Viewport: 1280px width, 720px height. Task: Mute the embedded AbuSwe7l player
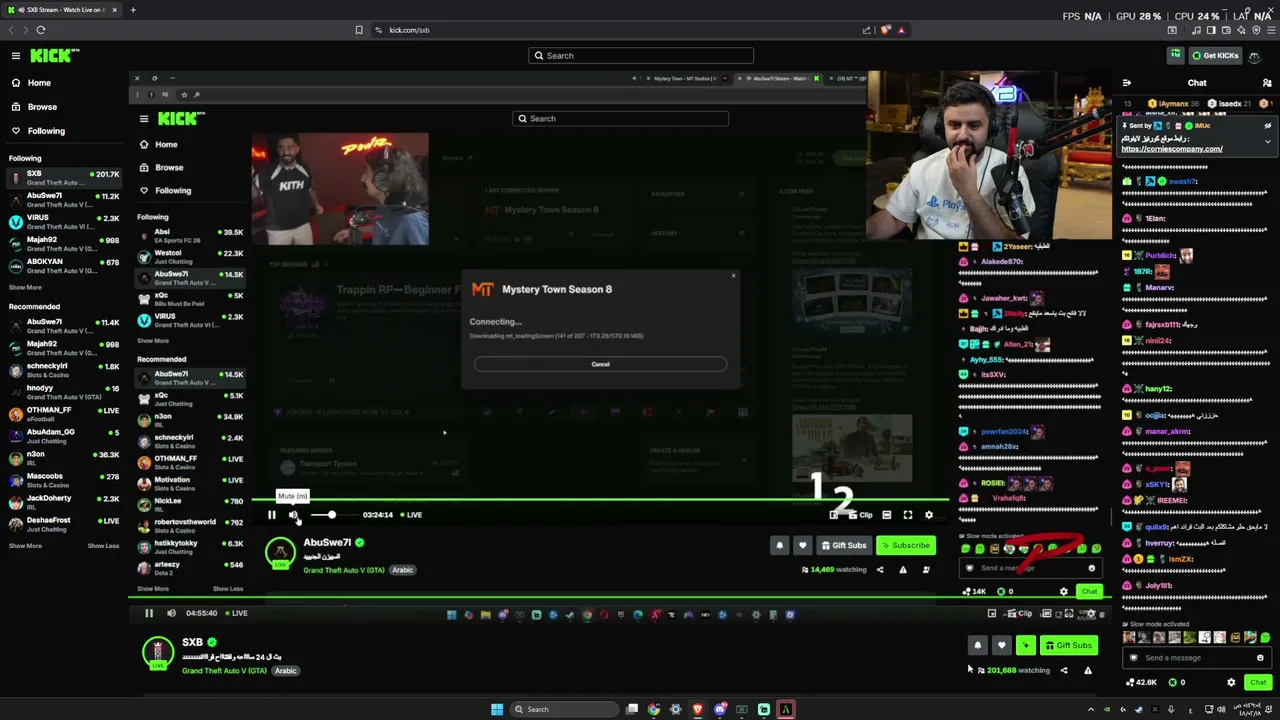(293, 515)
